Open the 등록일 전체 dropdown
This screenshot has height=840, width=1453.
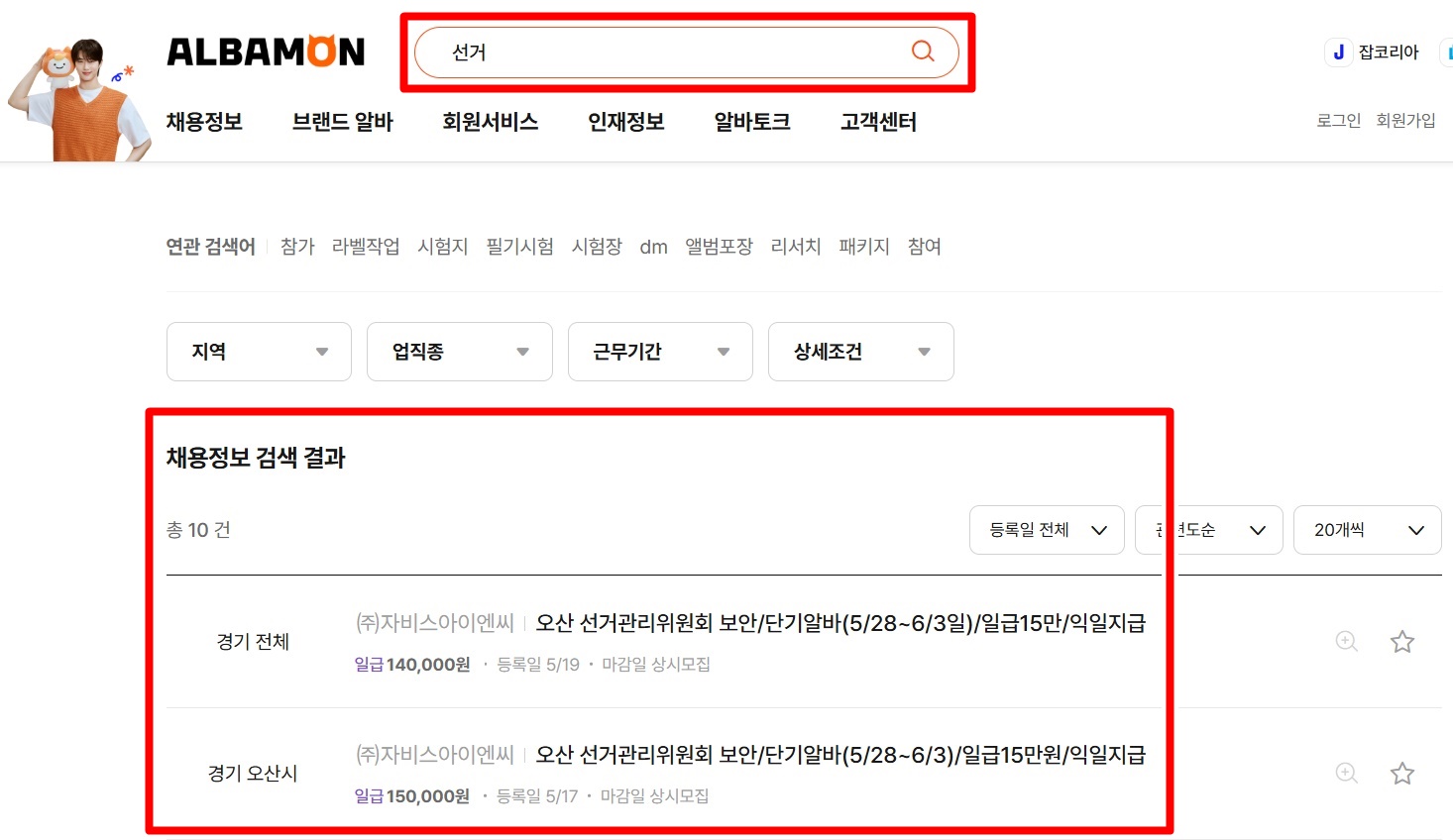coord(1047,530)
